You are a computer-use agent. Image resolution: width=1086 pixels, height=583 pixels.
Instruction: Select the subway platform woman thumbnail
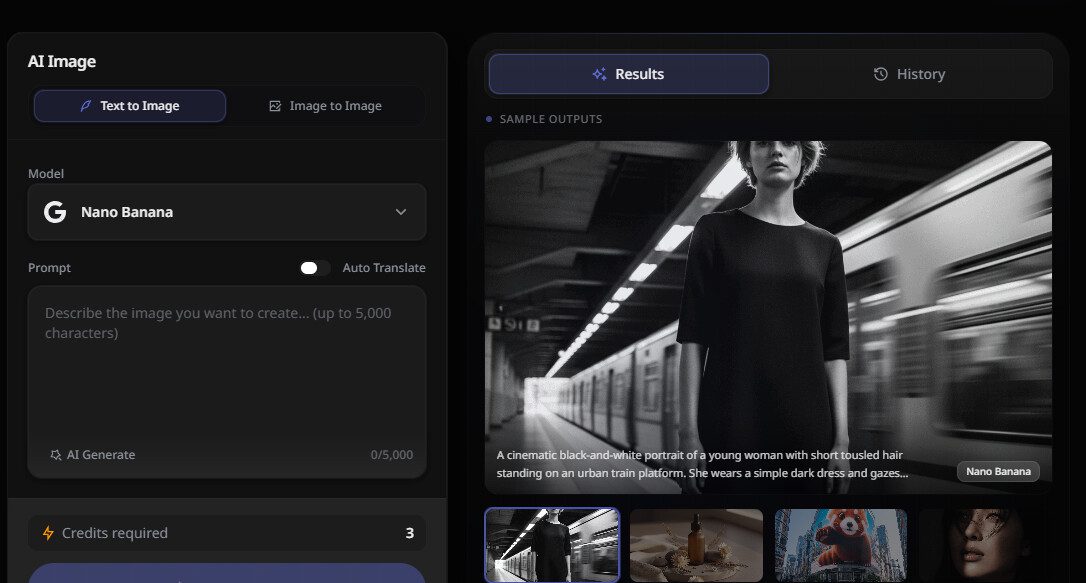pos(552,545)
